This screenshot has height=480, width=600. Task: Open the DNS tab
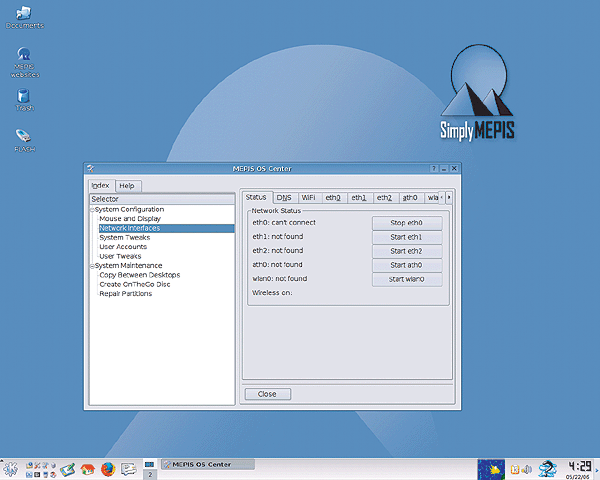tap(284, 198)
